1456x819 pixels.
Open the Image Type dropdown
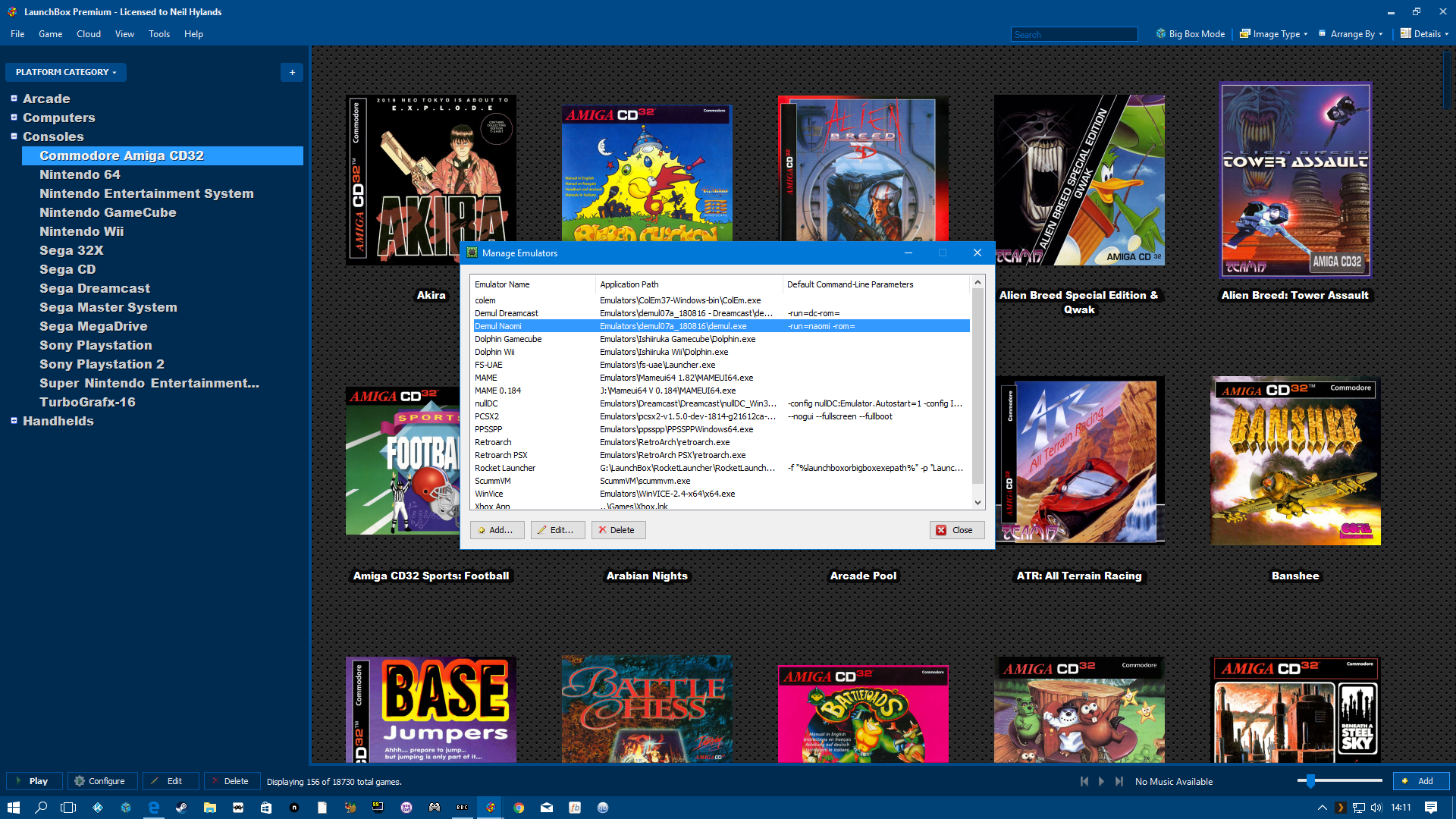pyautogui.click(x=1273, y=34)
